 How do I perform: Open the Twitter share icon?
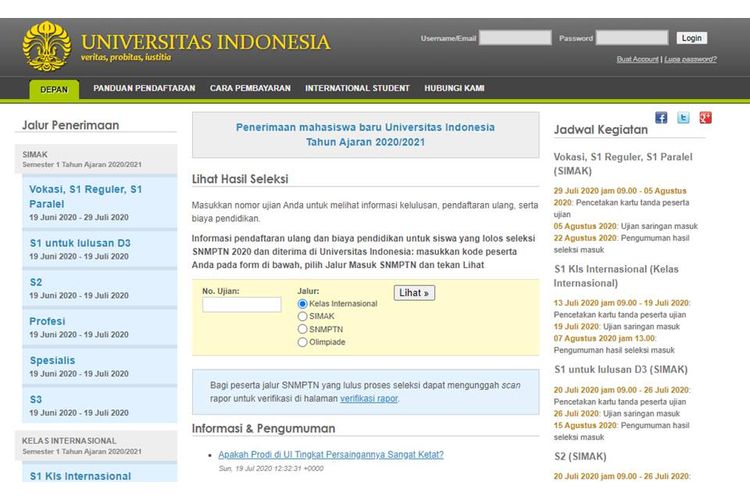coord(683,118)
